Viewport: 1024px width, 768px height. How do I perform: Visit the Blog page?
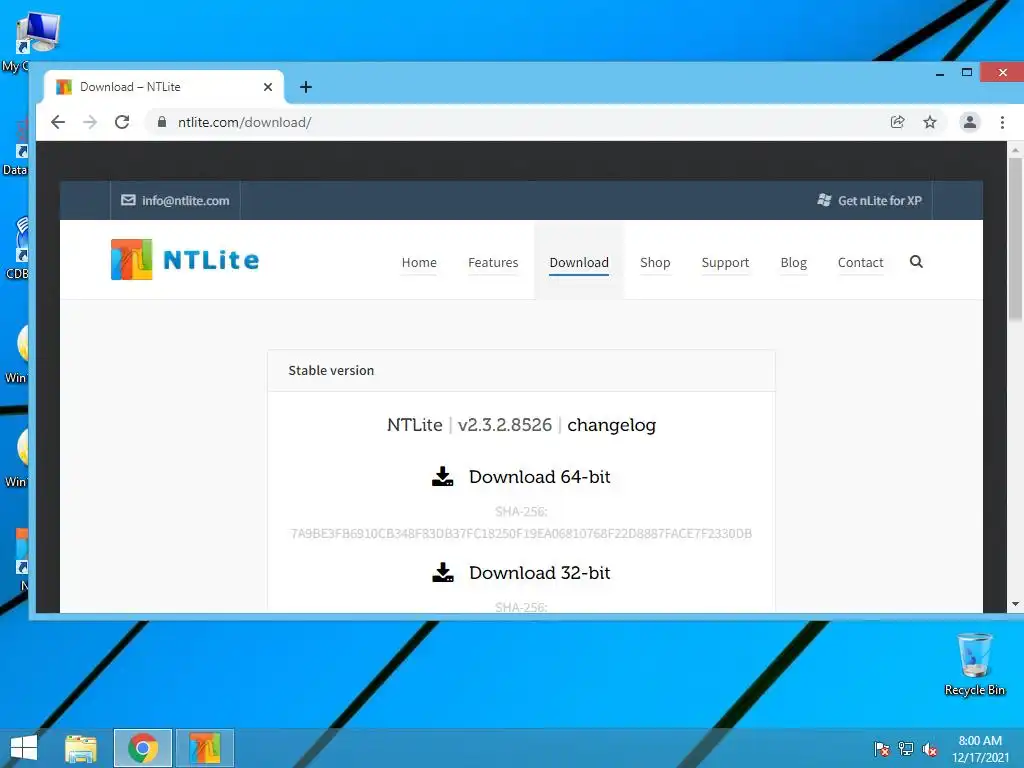[793, 263]
